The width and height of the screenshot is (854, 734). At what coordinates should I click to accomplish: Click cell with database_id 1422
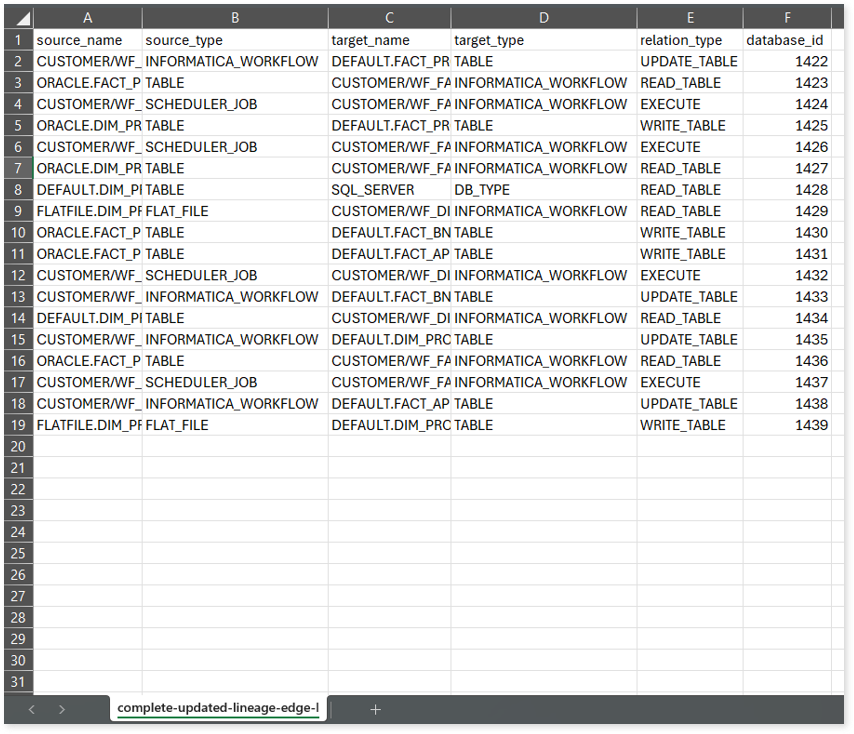787,62
